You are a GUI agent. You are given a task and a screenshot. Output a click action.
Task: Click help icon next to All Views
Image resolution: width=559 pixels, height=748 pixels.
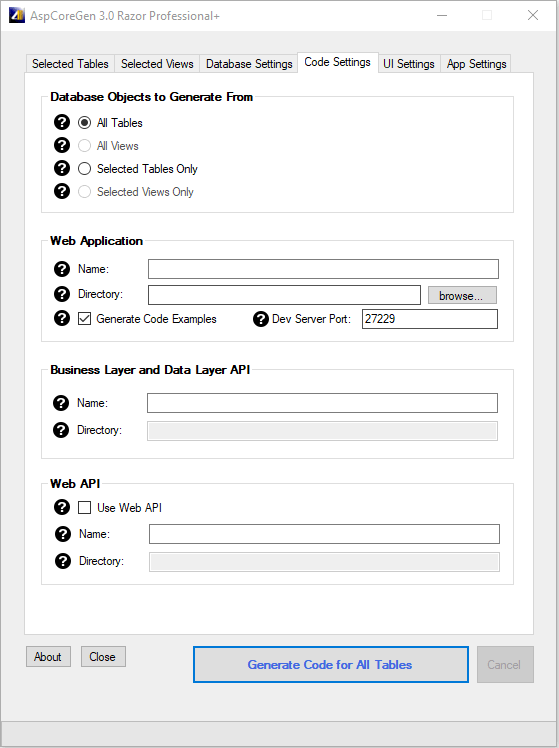pos(62,145)
